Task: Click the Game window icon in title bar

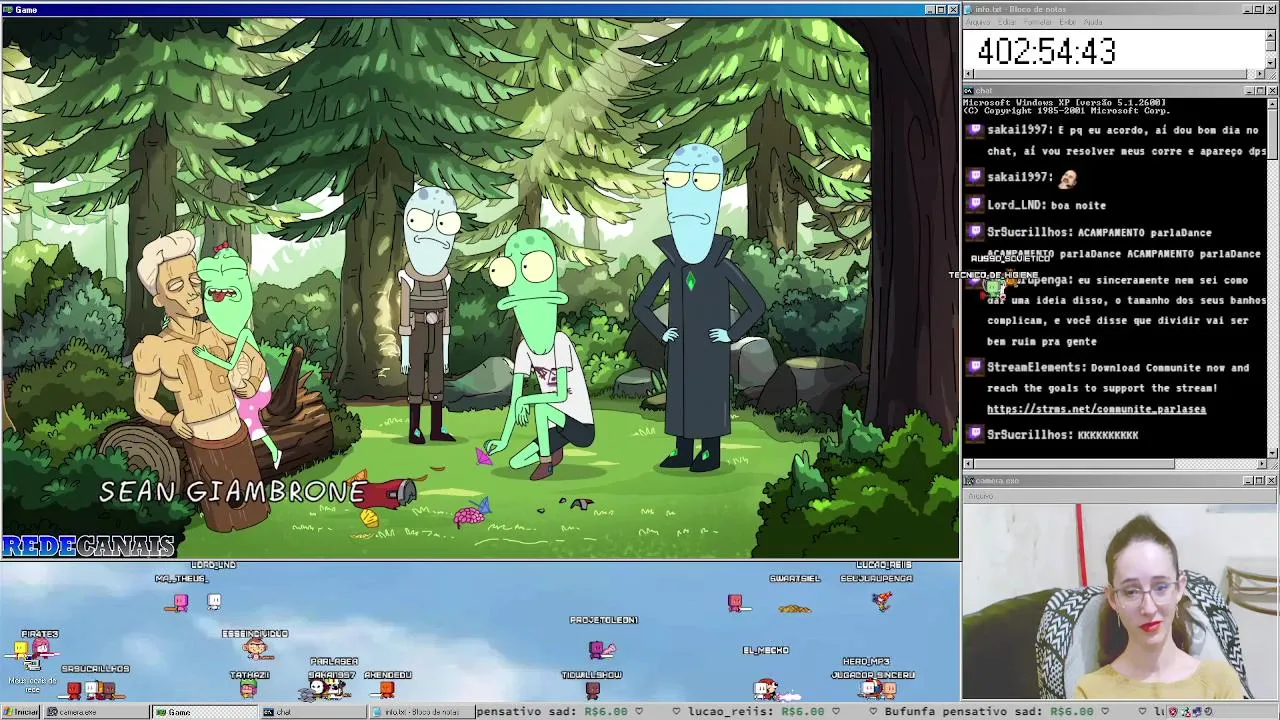Action: [7, 9]
